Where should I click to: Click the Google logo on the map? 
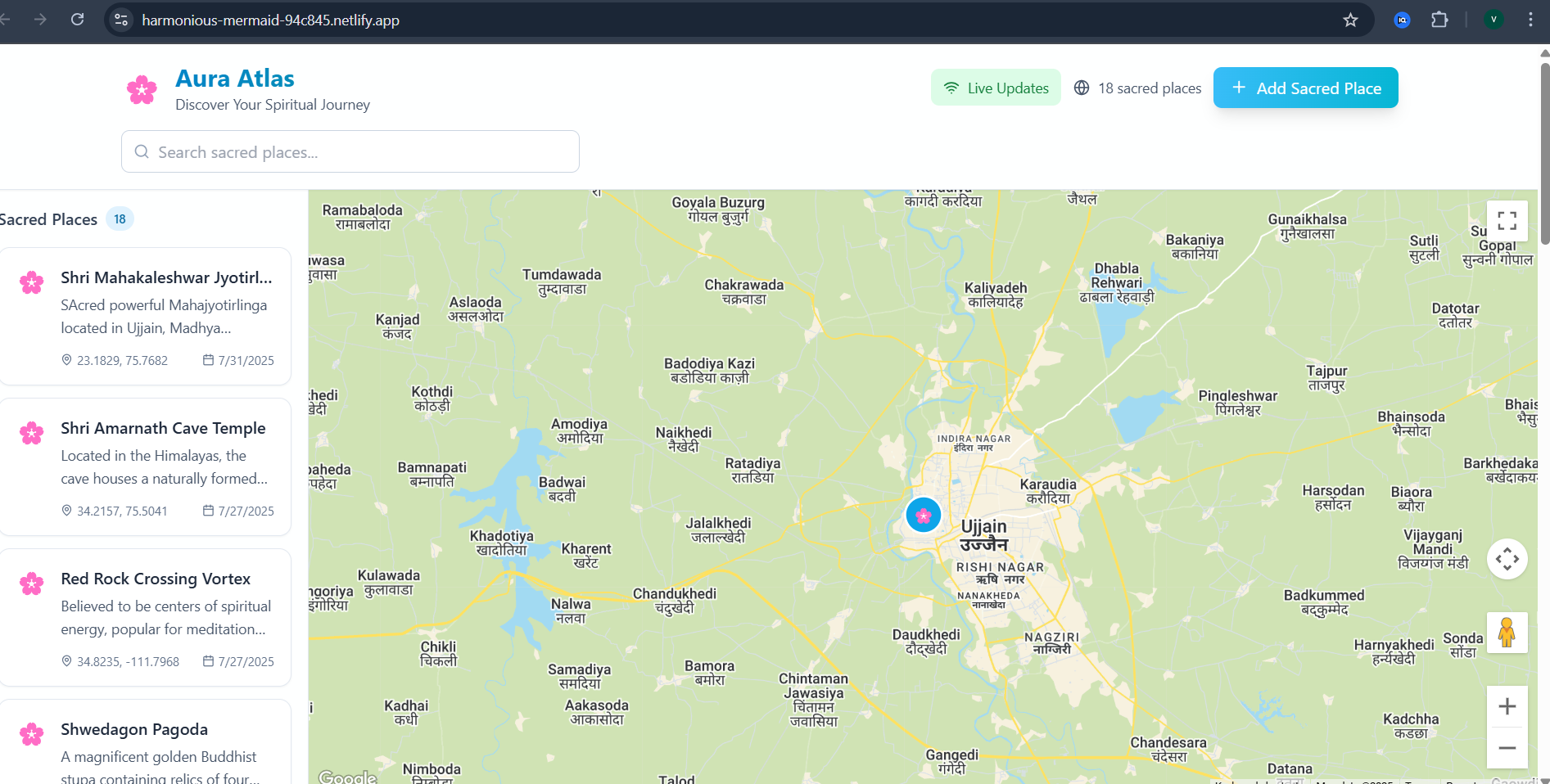347,777
